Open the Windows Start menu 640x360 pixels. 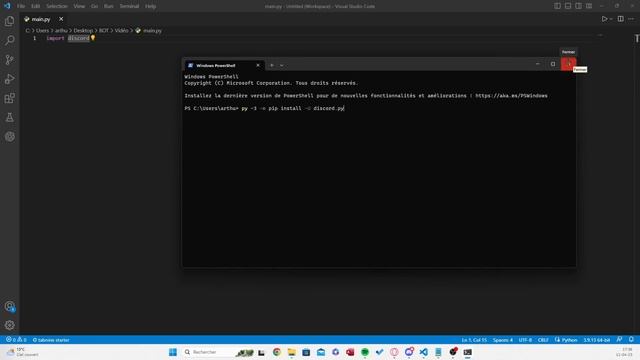pos(173,352)
